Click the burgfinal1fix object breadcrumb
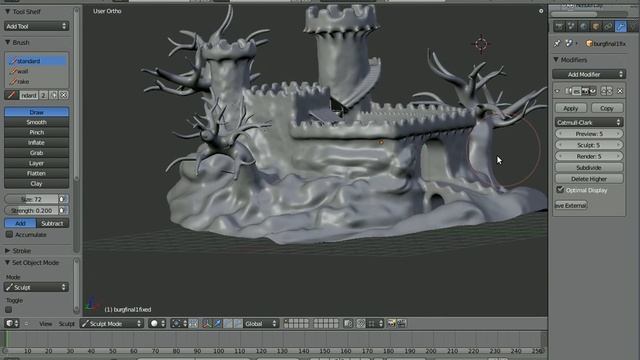Image resolution: width=640 pixels, height=360 pixels. tap(606, 43)
